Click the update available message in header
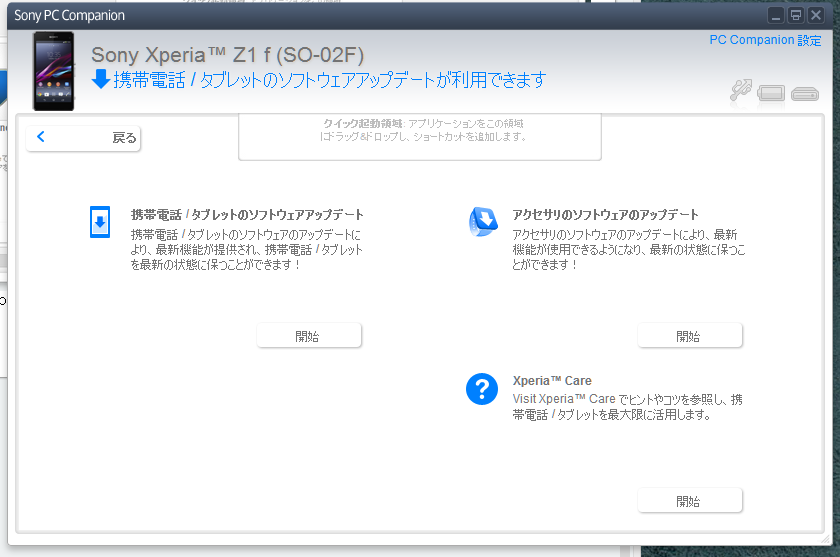Screen dimensions: 840x557 (329, 80)
